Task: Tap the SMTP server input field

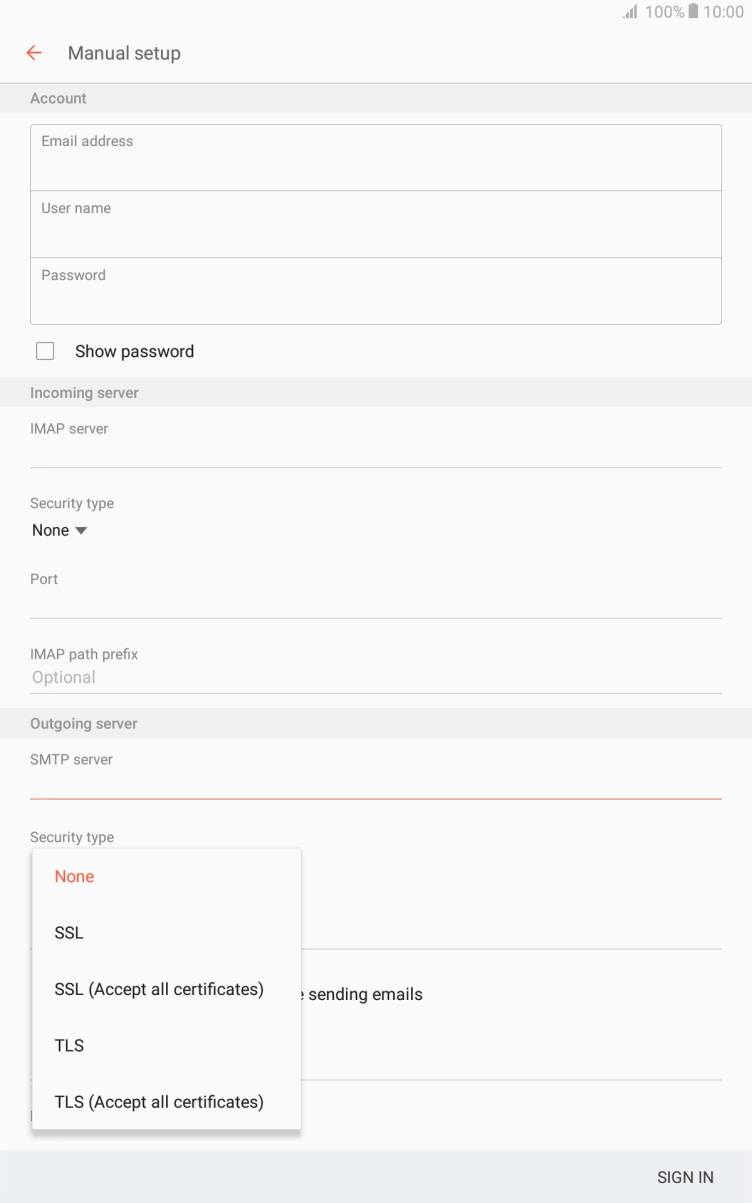Action: point(375,783)
